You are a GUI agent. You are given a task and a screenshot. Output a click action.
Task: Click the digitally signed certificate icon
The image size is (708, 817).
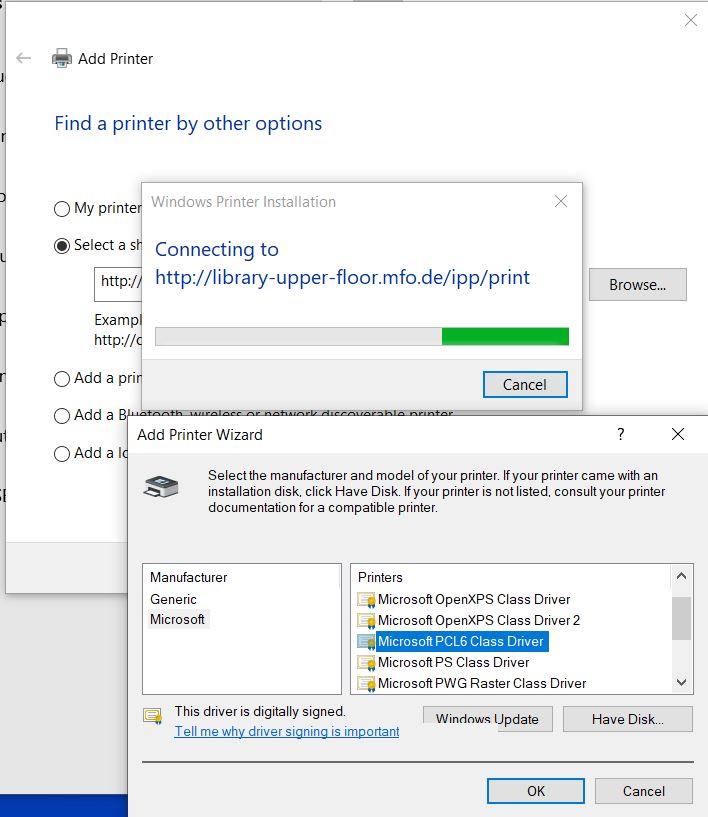click(x=153, y=716)
